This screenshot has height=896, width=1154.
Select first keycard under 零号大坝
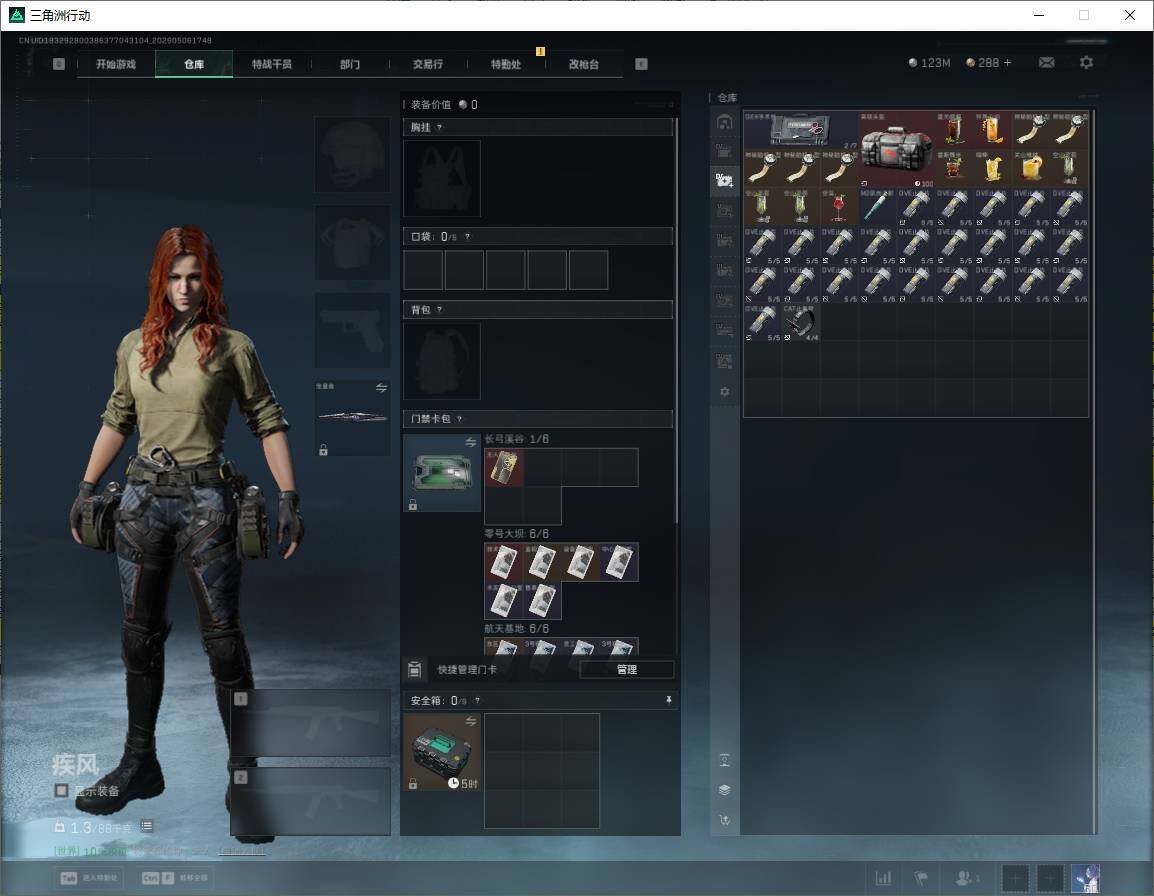point(504,562)
